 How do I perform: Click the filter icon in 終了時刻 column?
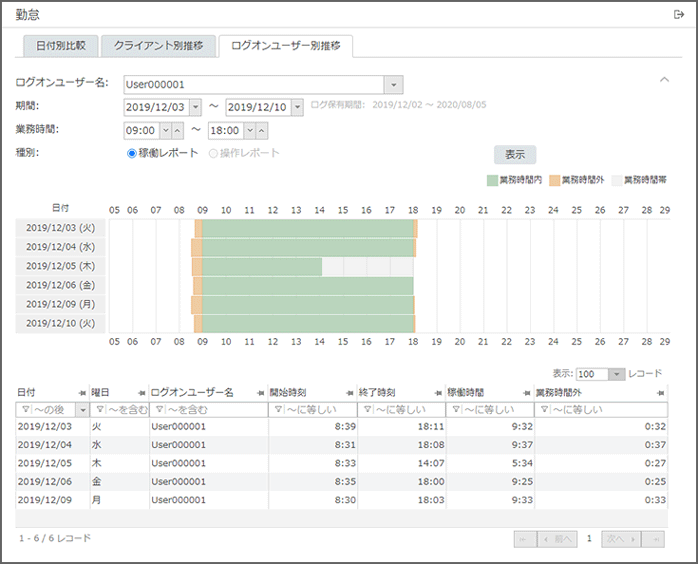(x=366, y=409)
